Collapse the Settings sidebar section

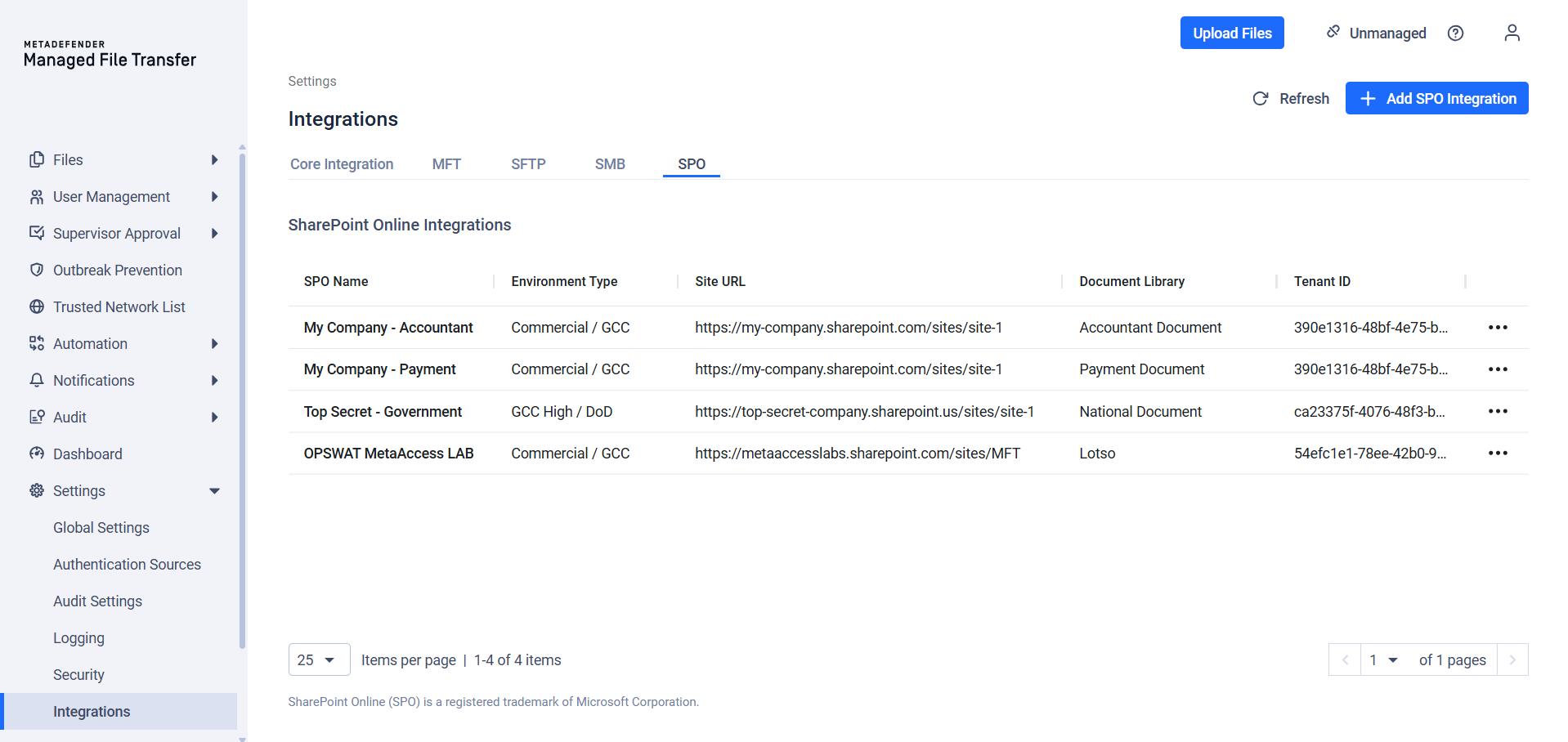coord(214,491)
